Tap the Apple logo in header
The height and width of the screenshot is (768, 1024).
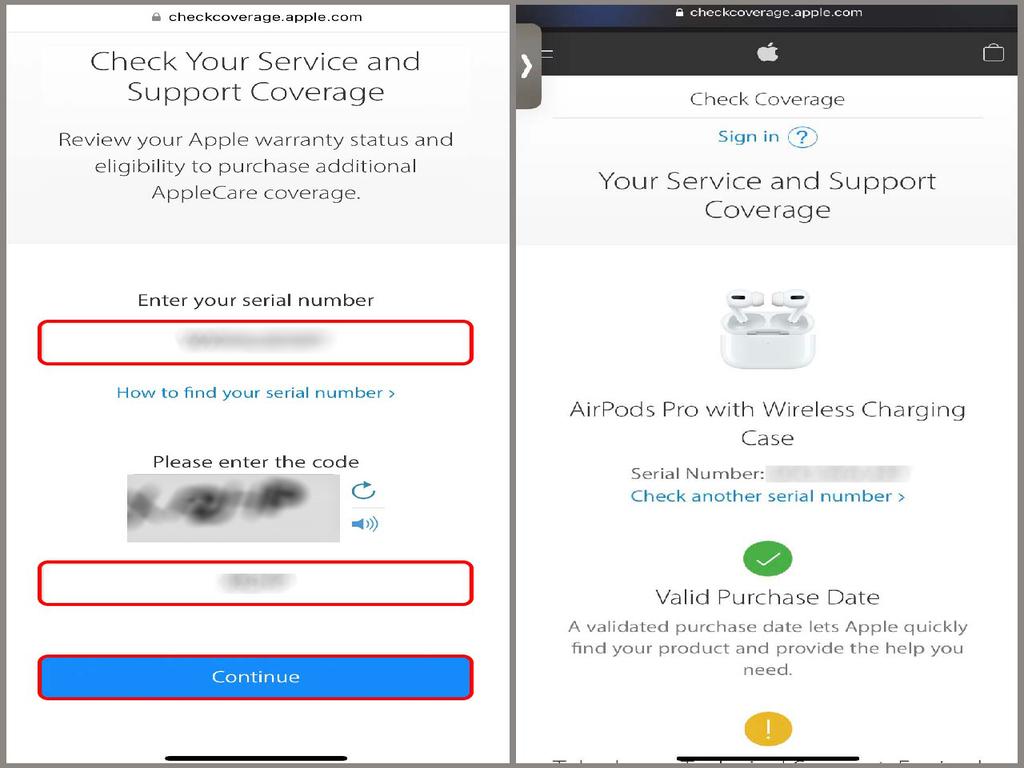click(x=767, y=52)
